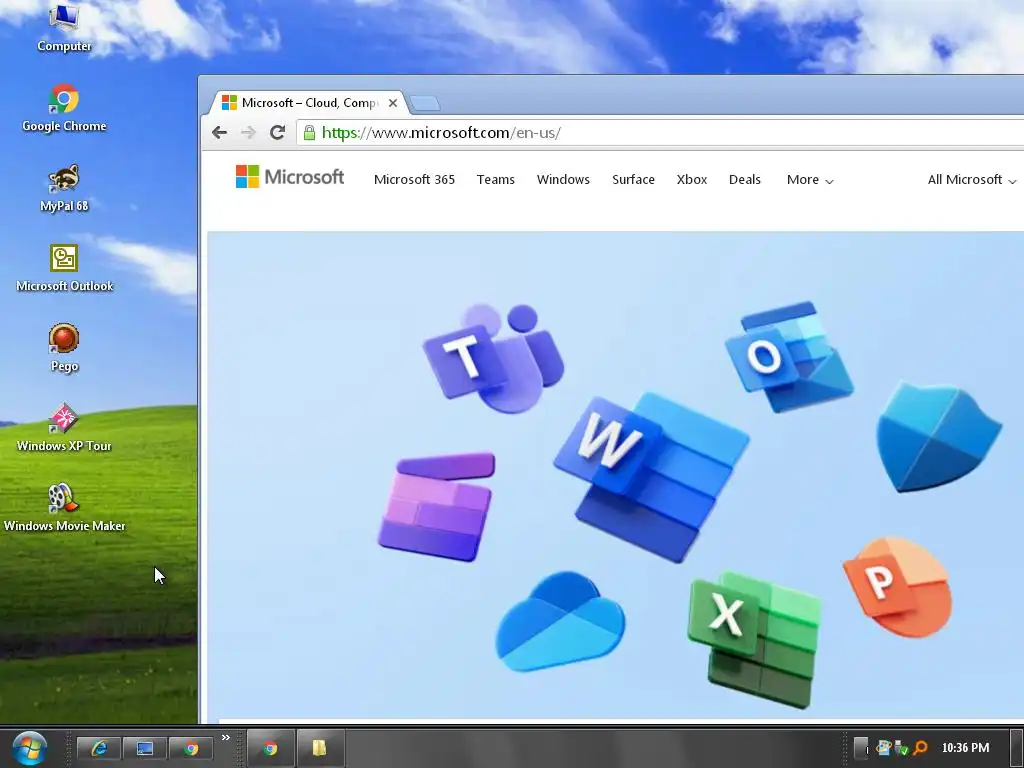Image resolution: width=1024 pixels, height=768 pixels.
Task: Open the Microsoft 365 navigation link
Action: (x=414, y=180)
